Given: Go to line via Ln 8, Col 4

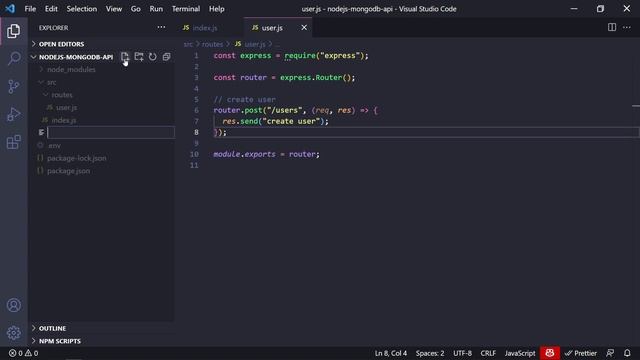Looking at the screenshot, I should [391, 353].
